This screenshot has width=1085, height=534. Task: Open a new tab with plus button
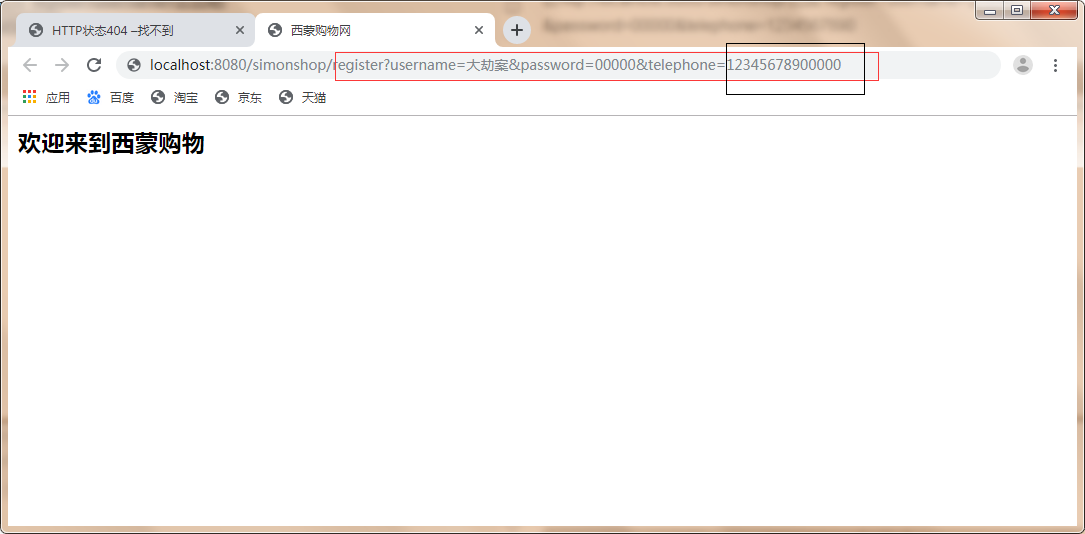516,30
